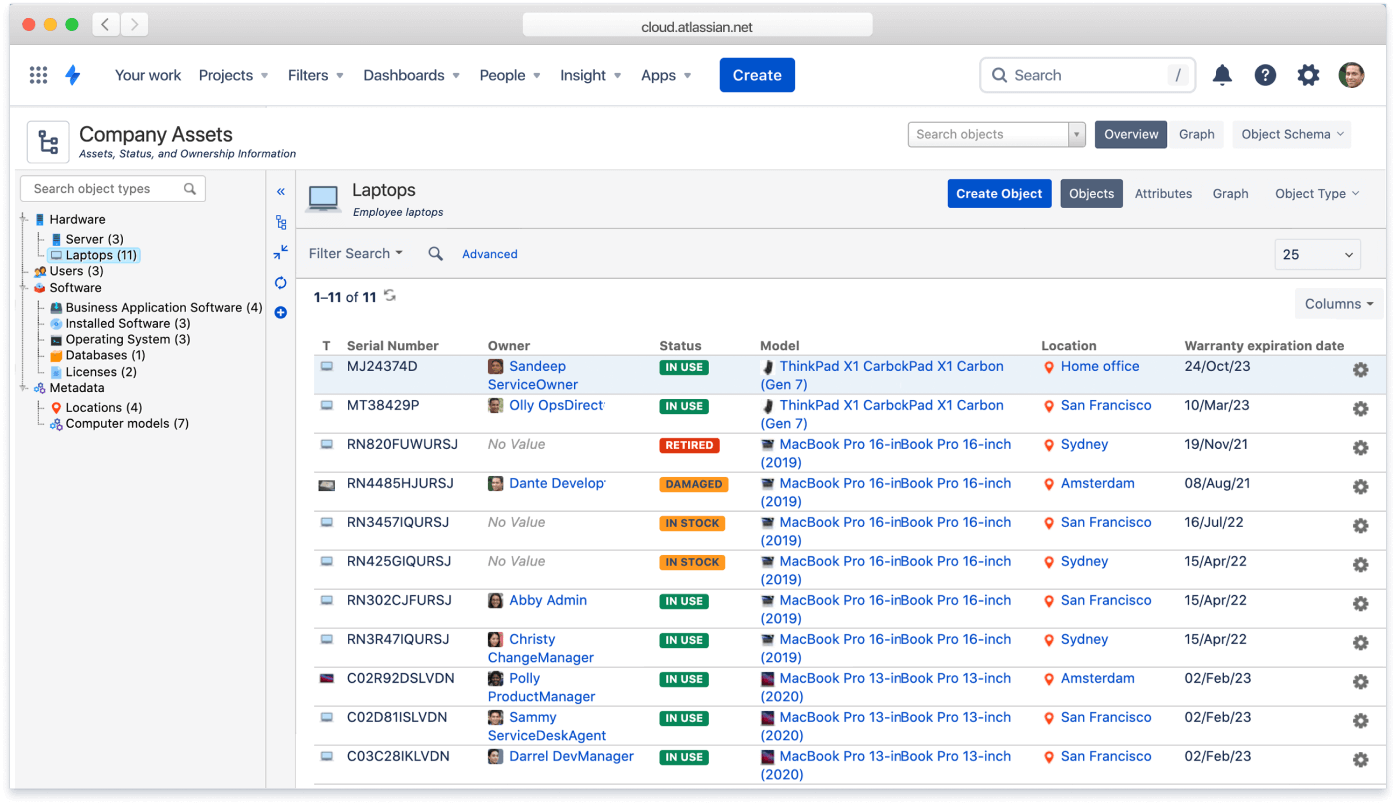
Task: Open the magnifier search icon beside Filter Search
Action: coord(435,254)
